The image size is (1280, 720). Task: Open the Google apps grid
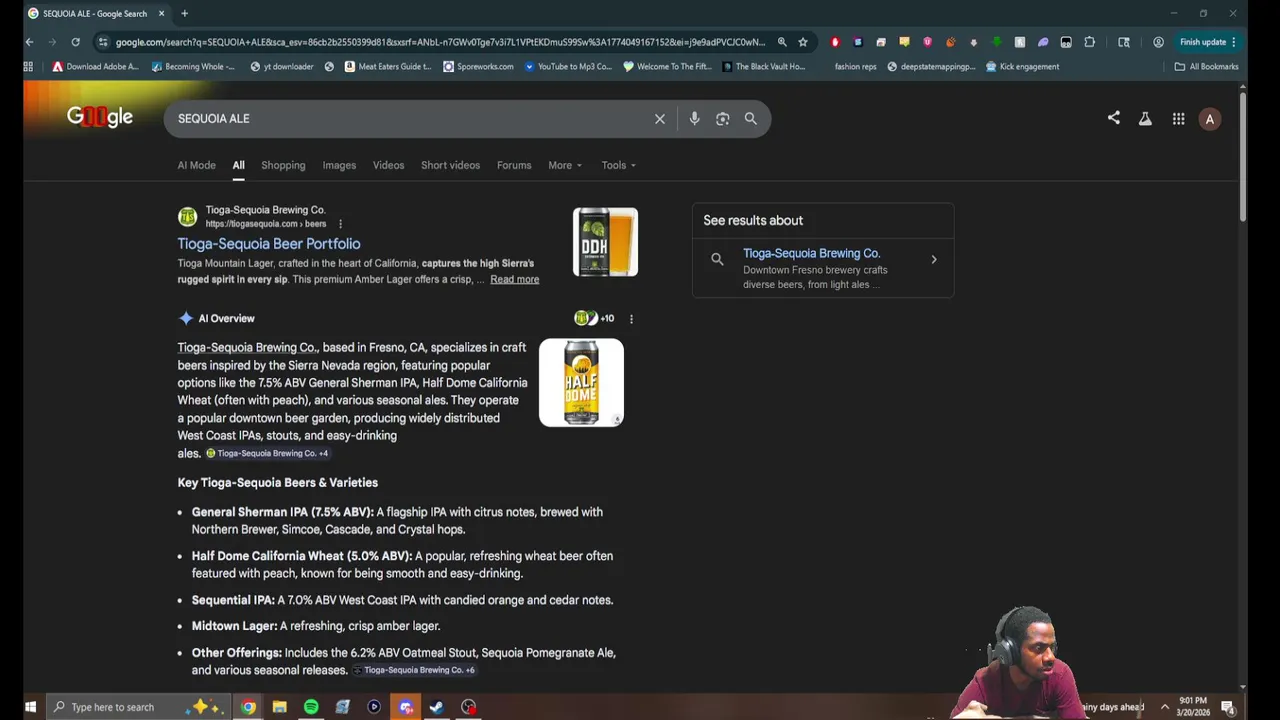point(1179,119)
